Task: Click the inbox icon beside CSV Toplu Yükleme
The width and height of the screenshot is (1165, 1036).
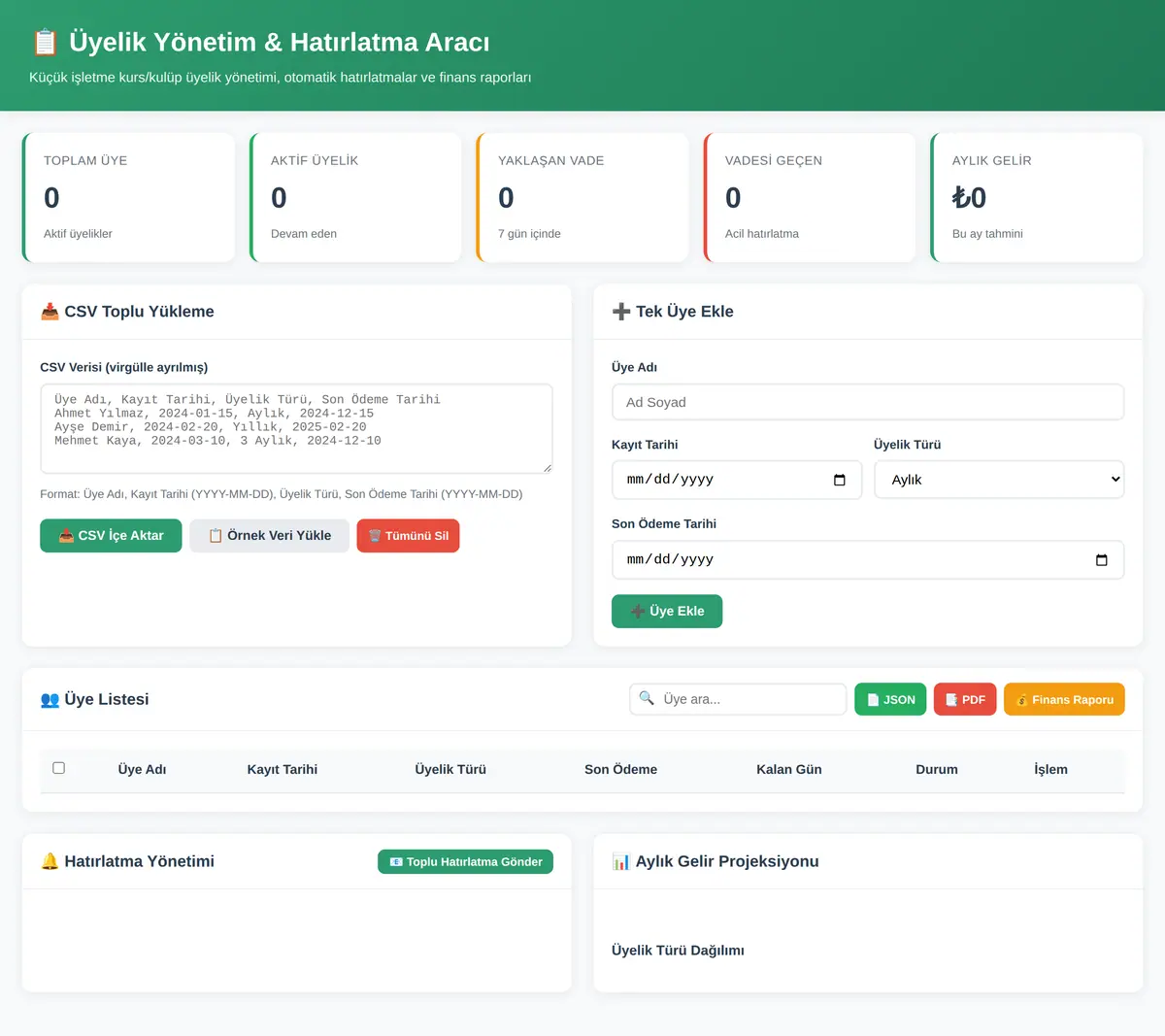Action: click(x=50, y=312)
